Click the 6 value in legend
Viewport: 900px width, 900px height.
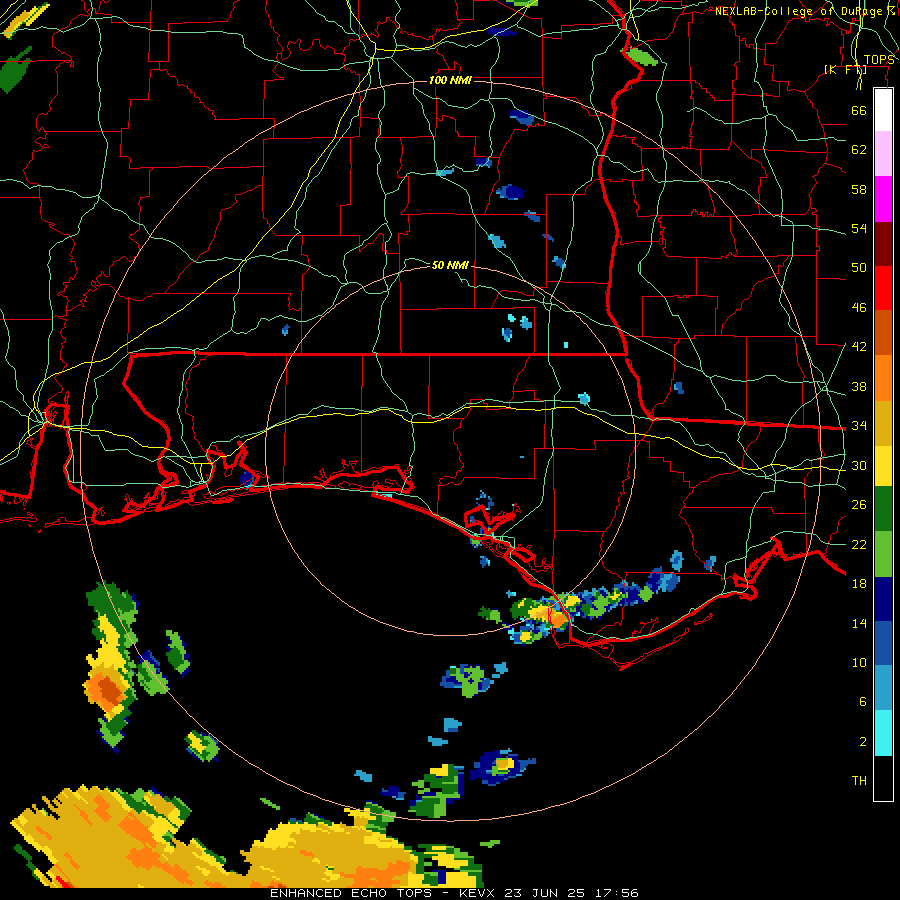click(863, 702)
